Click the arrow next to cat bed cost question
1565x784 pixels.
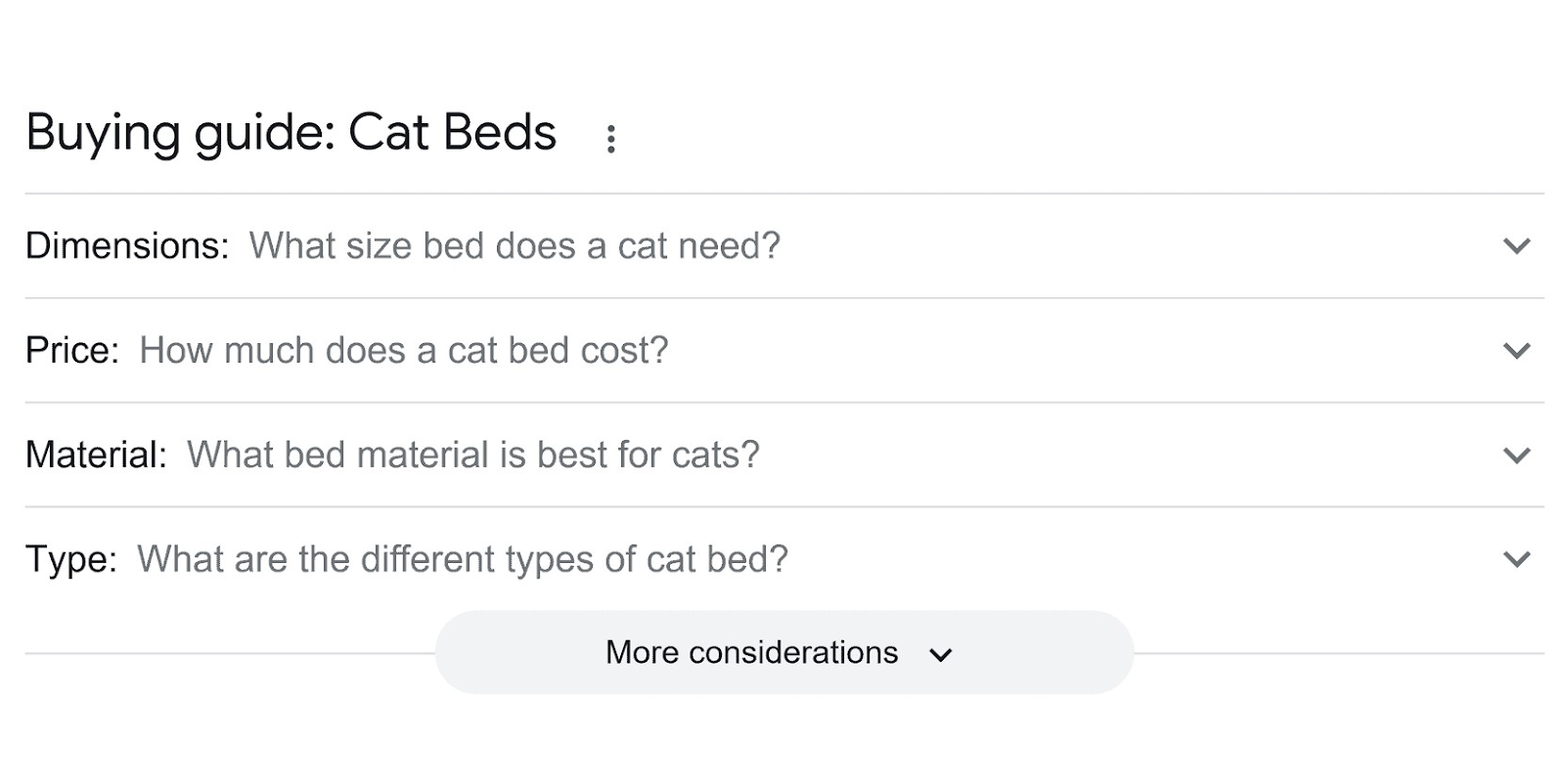pyautogui.click(x=1515, y=351)
